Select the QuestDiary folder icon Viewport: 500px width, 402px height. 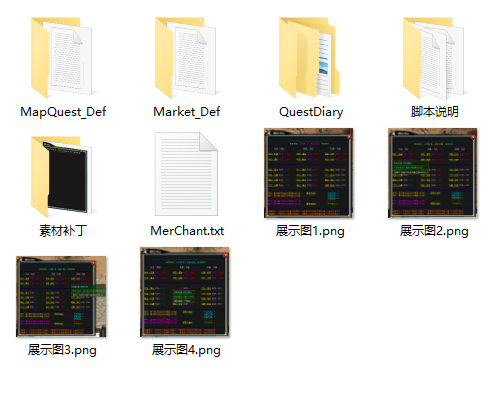tap(310, 58)
